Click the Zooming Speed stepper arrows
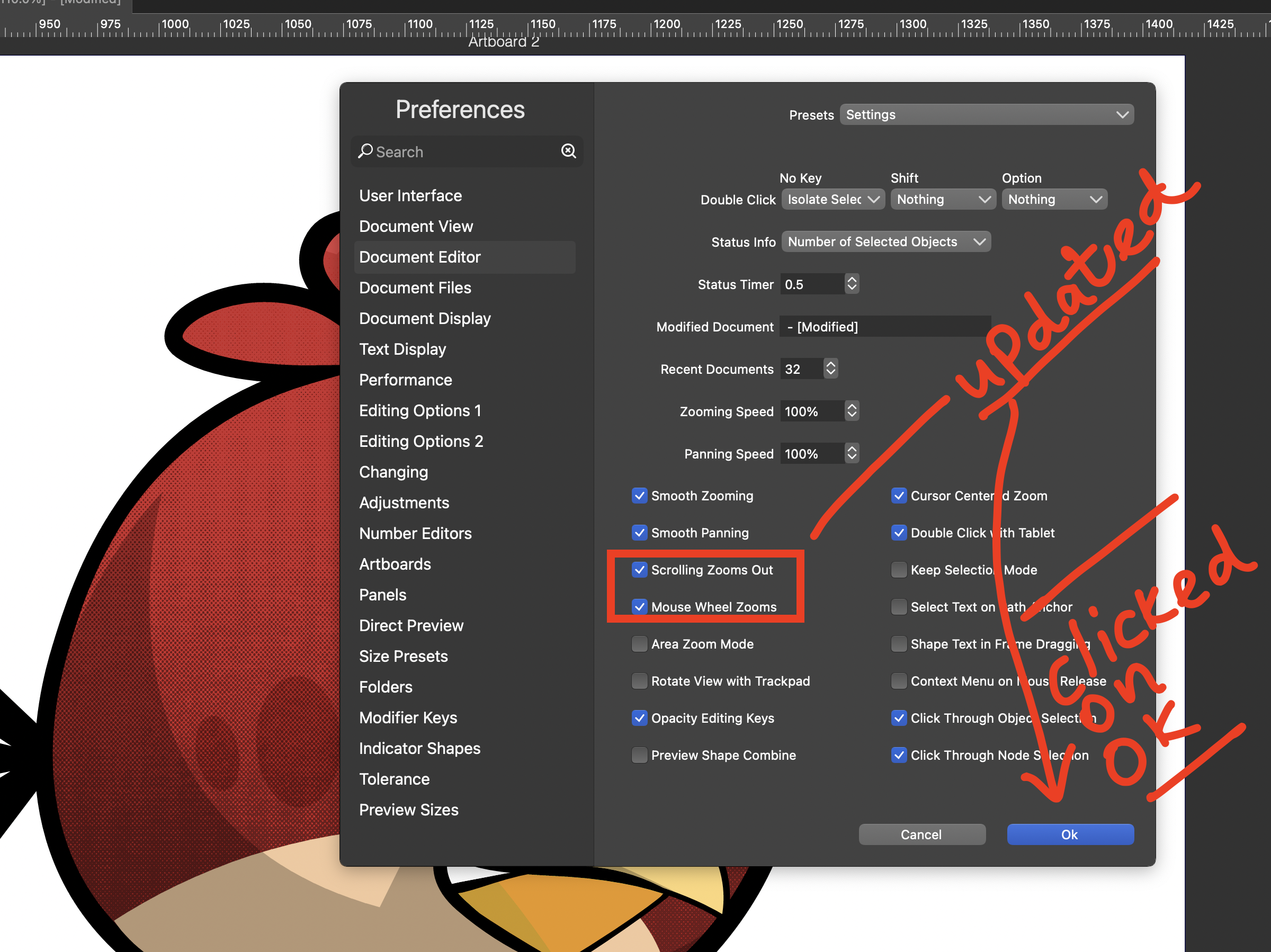Viewport: 1271px width, 952px height. coord(852,411)
